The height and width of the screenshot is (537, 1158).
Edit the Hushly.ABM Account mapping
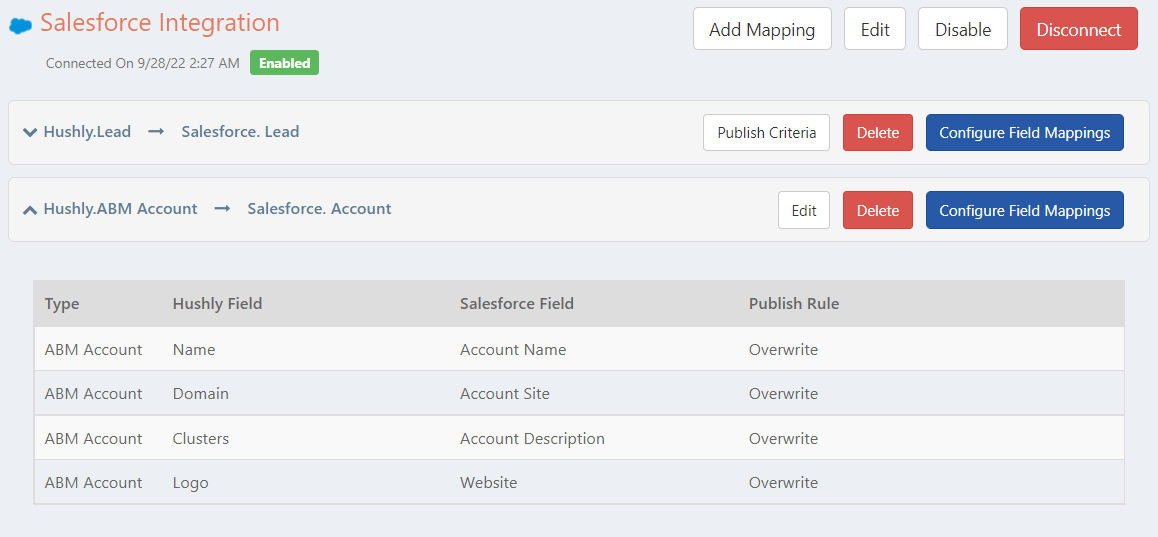click(804, 210)
